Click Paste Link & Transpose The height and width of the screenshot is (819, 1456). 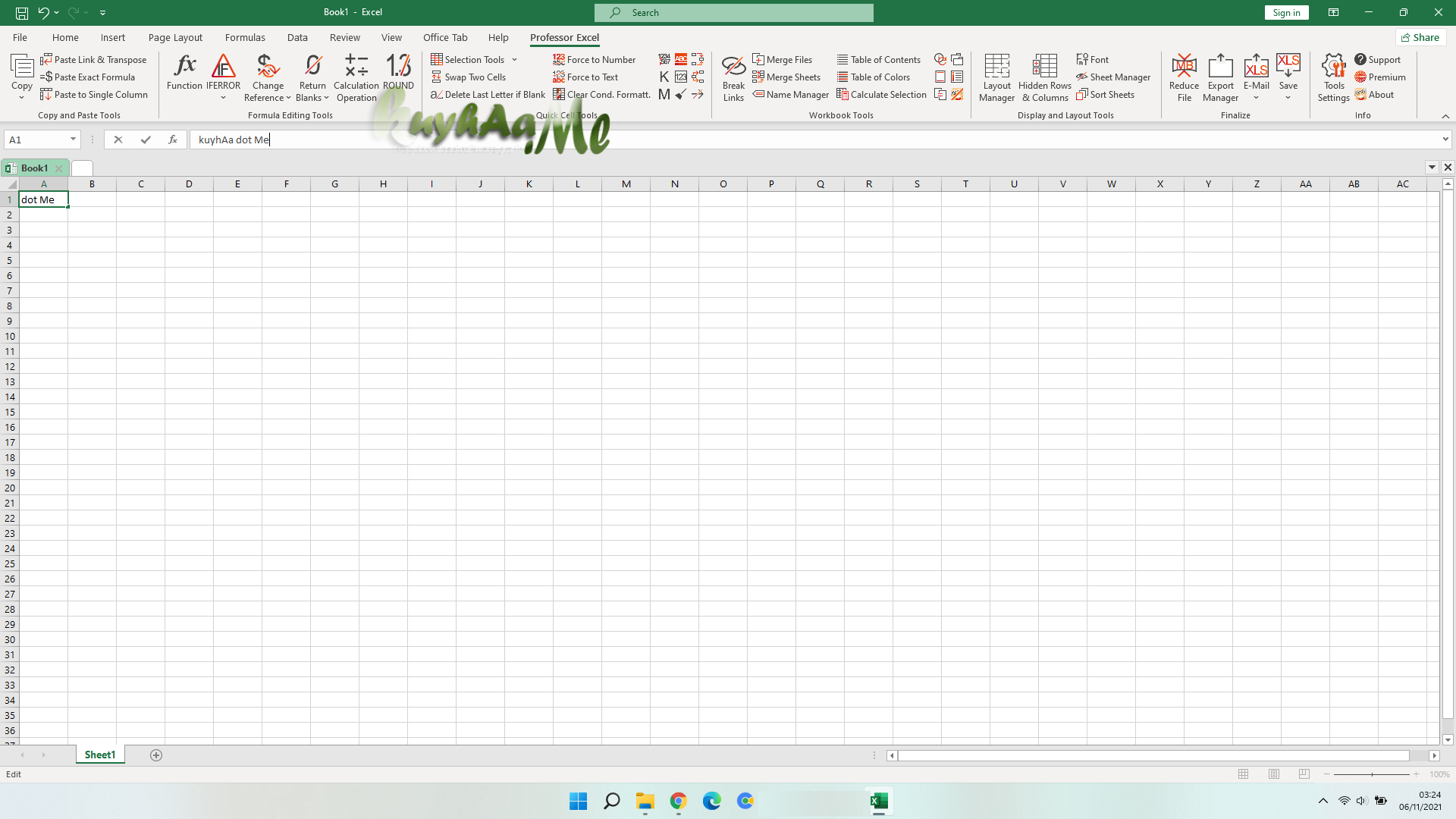(93, 60)
